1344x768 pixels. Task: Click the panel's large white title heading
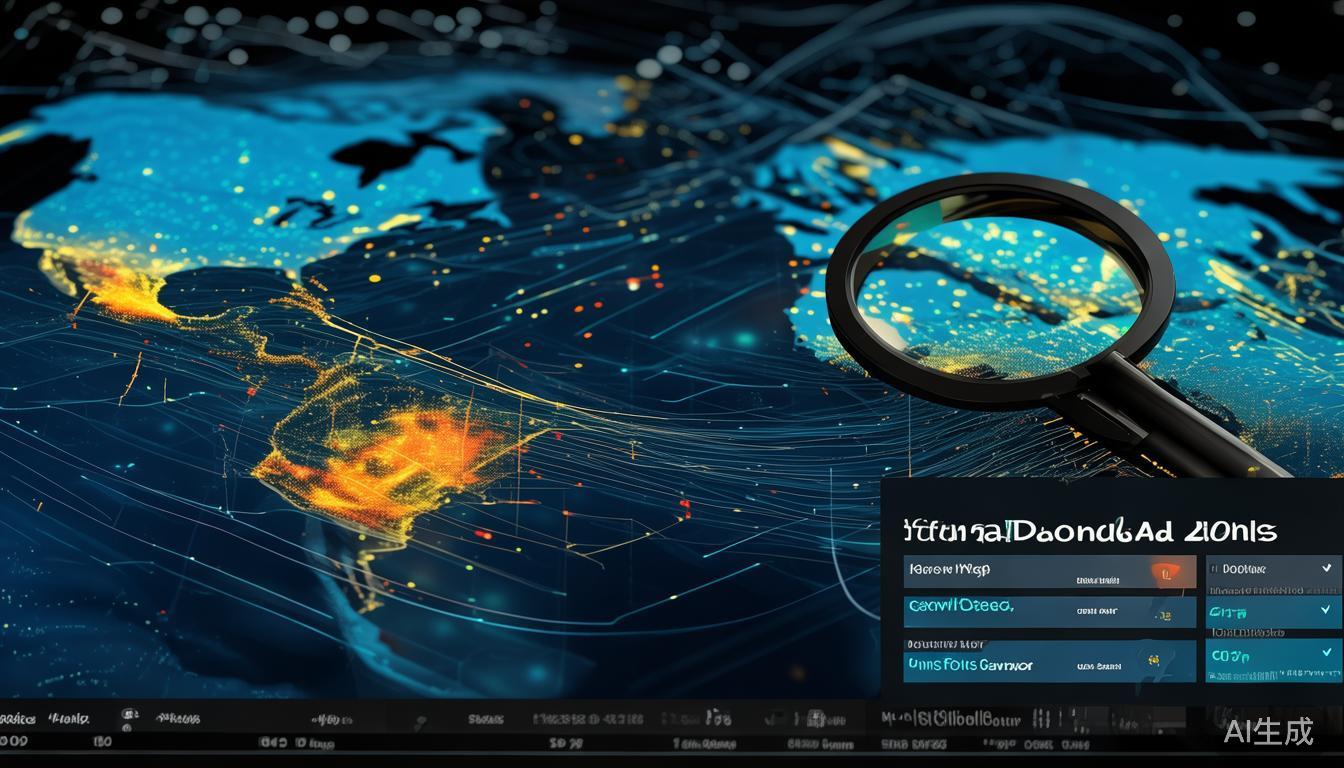coord(1089,530)
